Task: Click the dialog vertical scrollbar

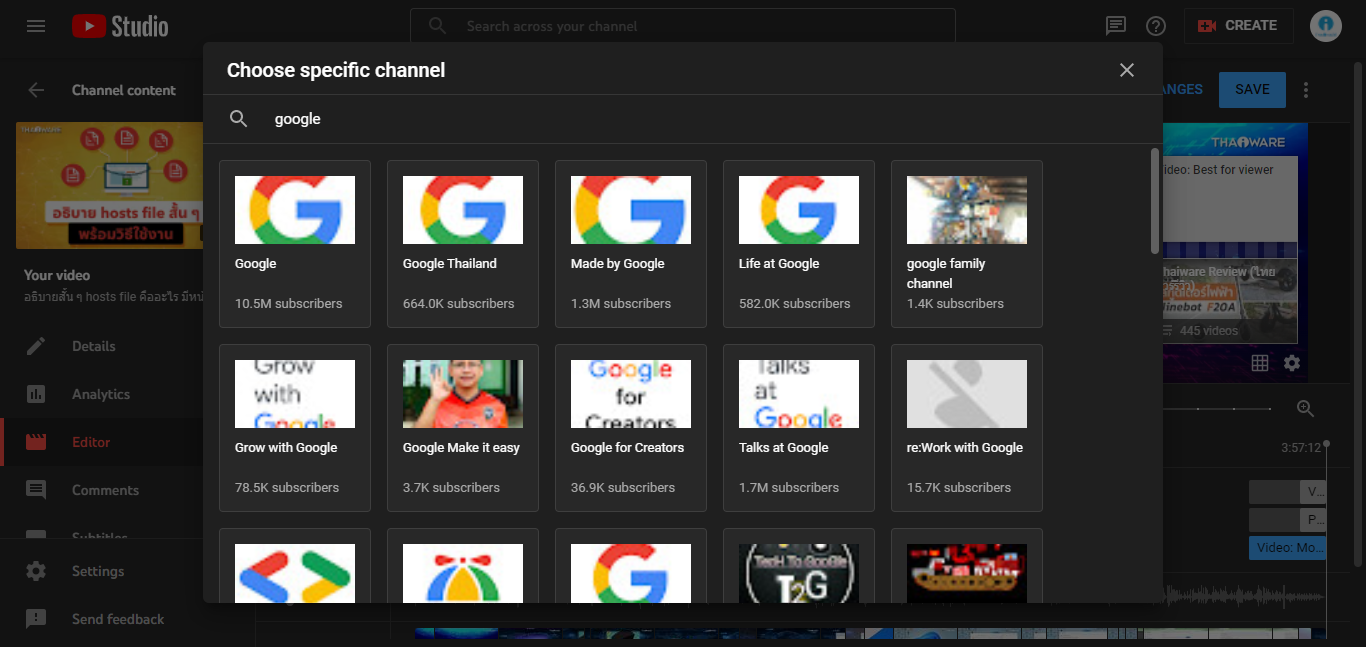Action: pyautogui.click(x=1155, y=200)
